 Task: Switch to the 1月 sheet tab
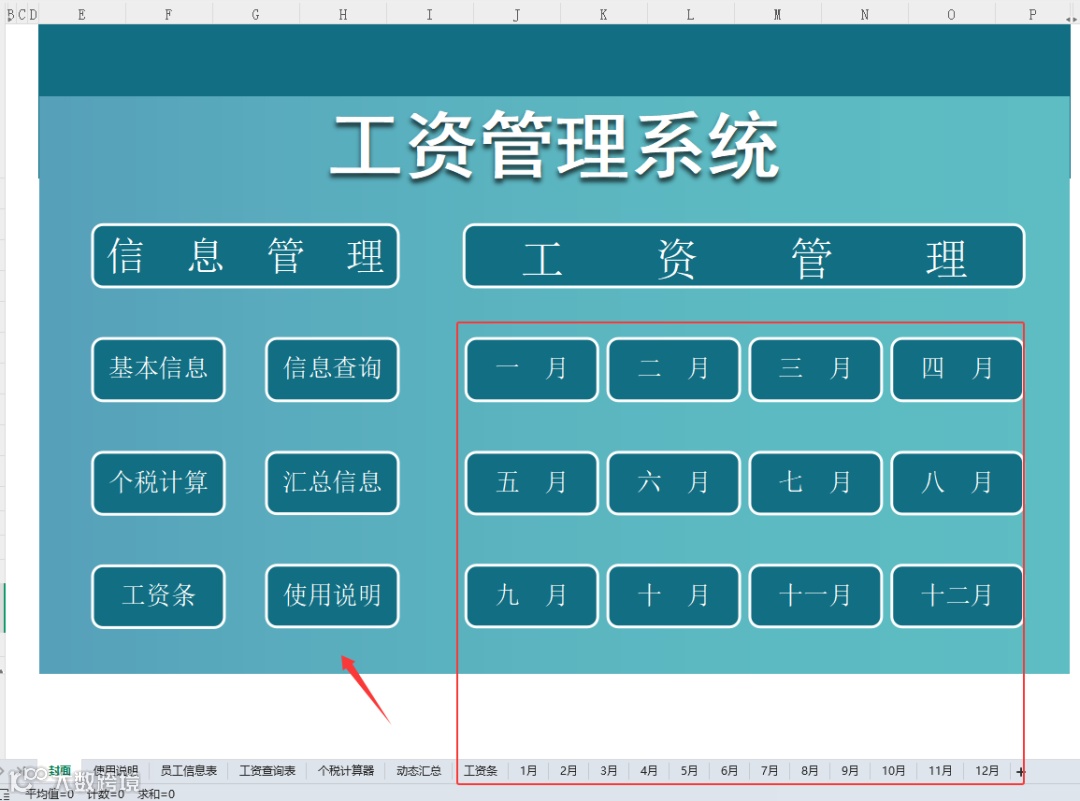click(x=528, y=771)
